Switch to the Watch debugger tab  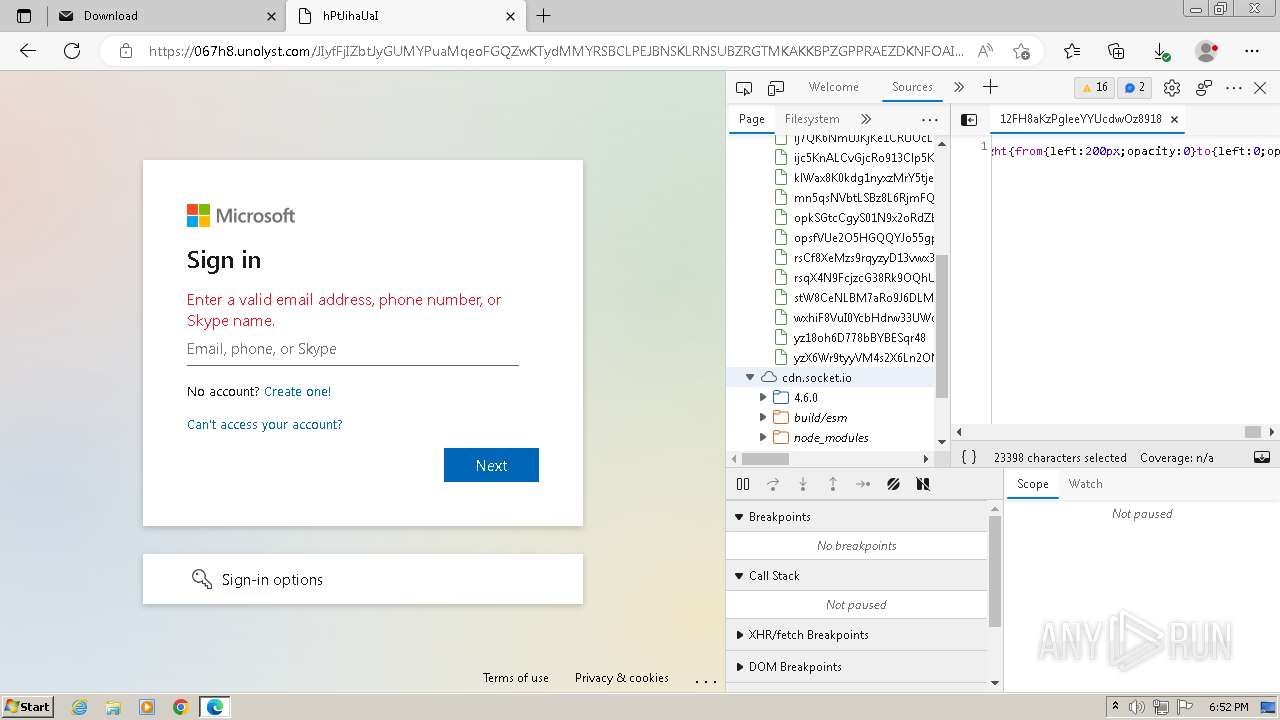click(1085, 484)
